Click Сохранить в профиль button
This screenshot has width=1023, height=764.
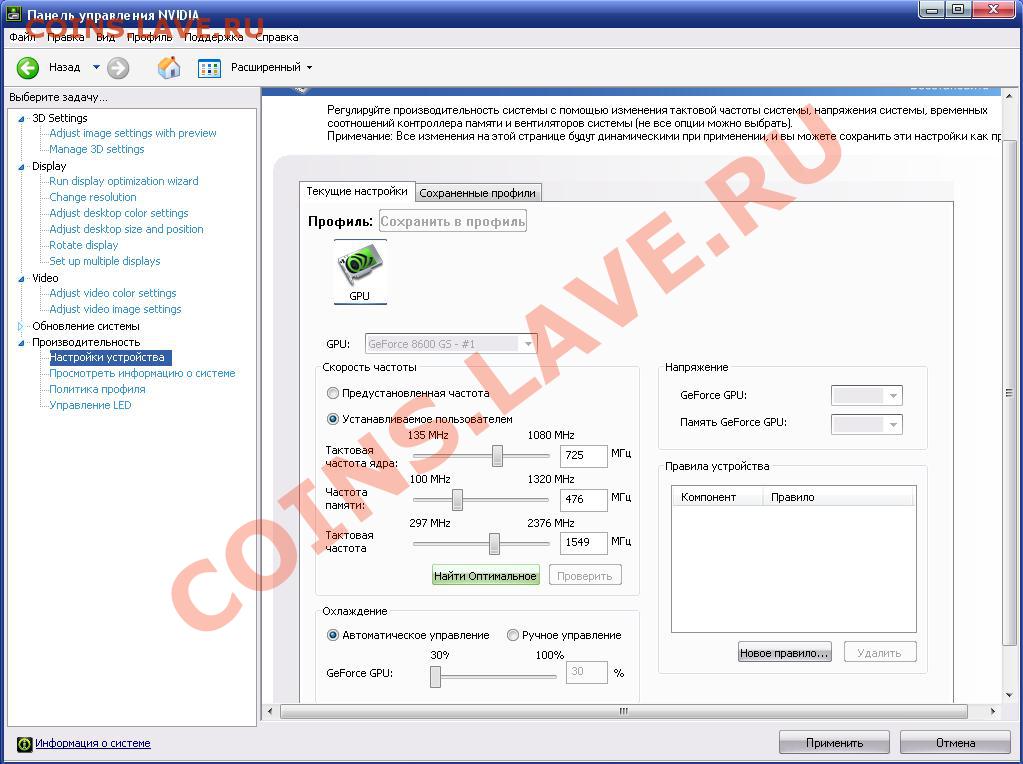point(453,221)
